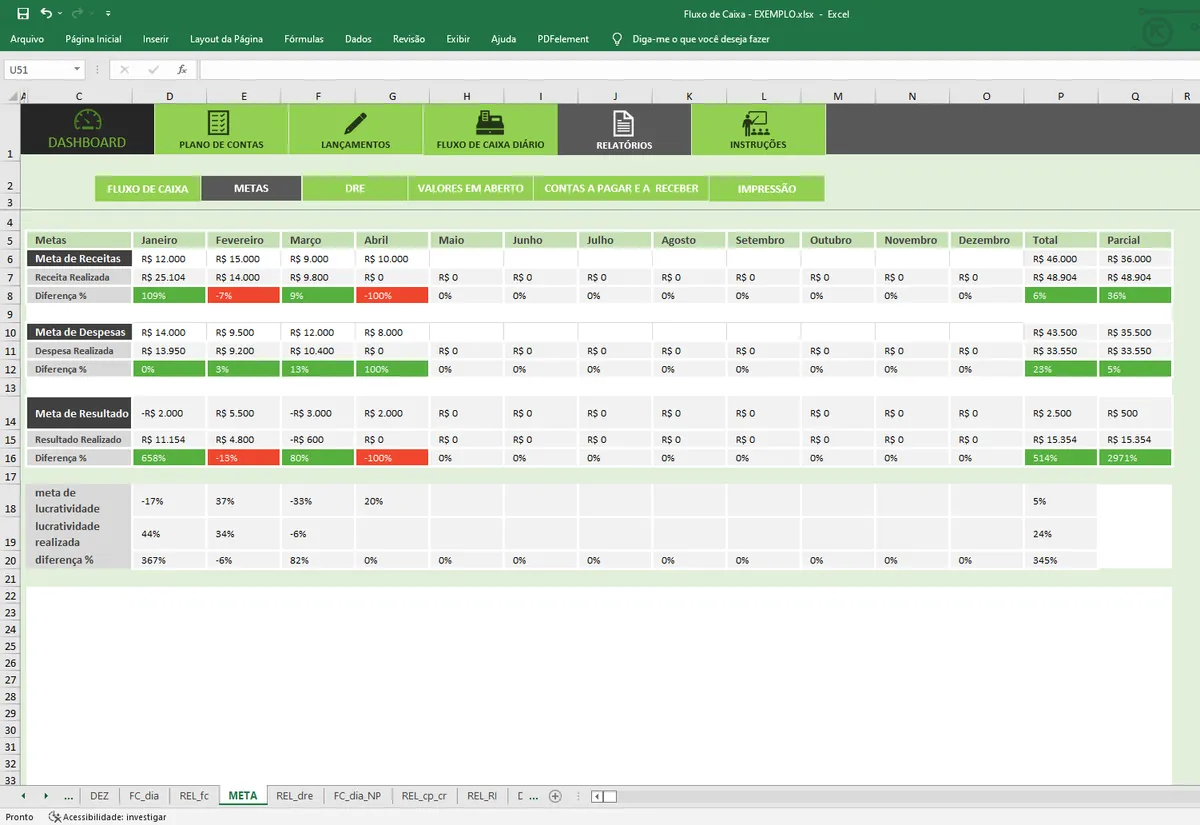Switch to the REL_dre sheet tab
Viewport: 1200px width, 825px height.
tap(294, 796)
